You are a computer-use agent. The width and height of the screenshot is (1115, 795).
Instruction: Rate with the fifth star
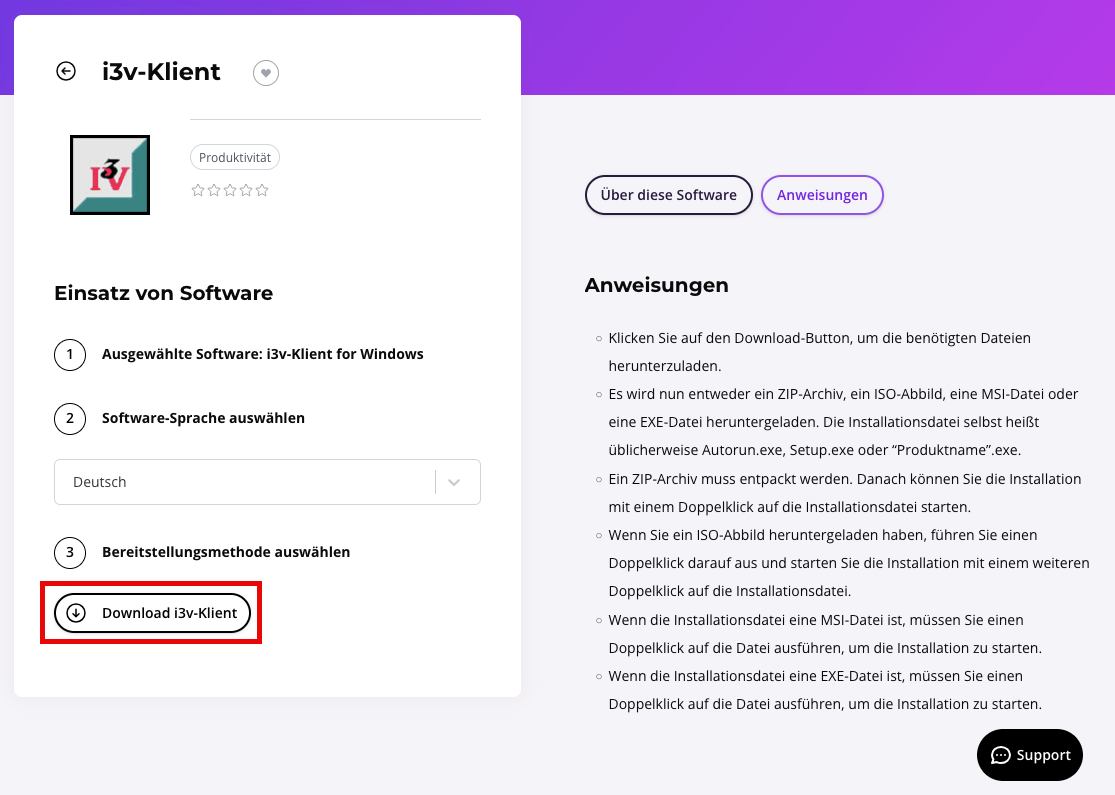click(262, 190)
